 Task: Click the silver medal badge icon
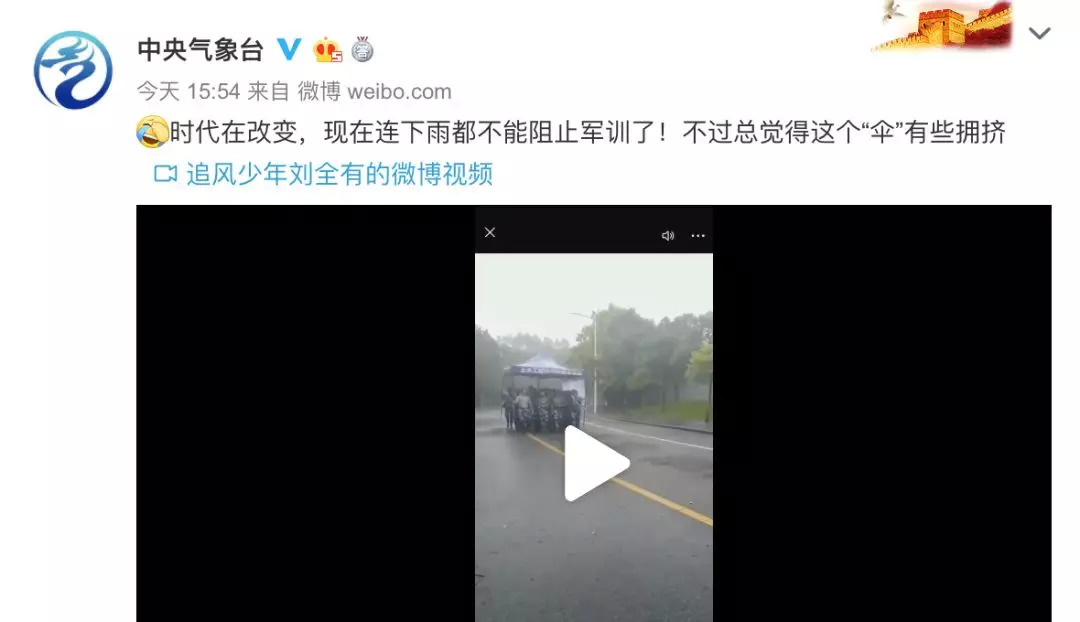[362, 50]
